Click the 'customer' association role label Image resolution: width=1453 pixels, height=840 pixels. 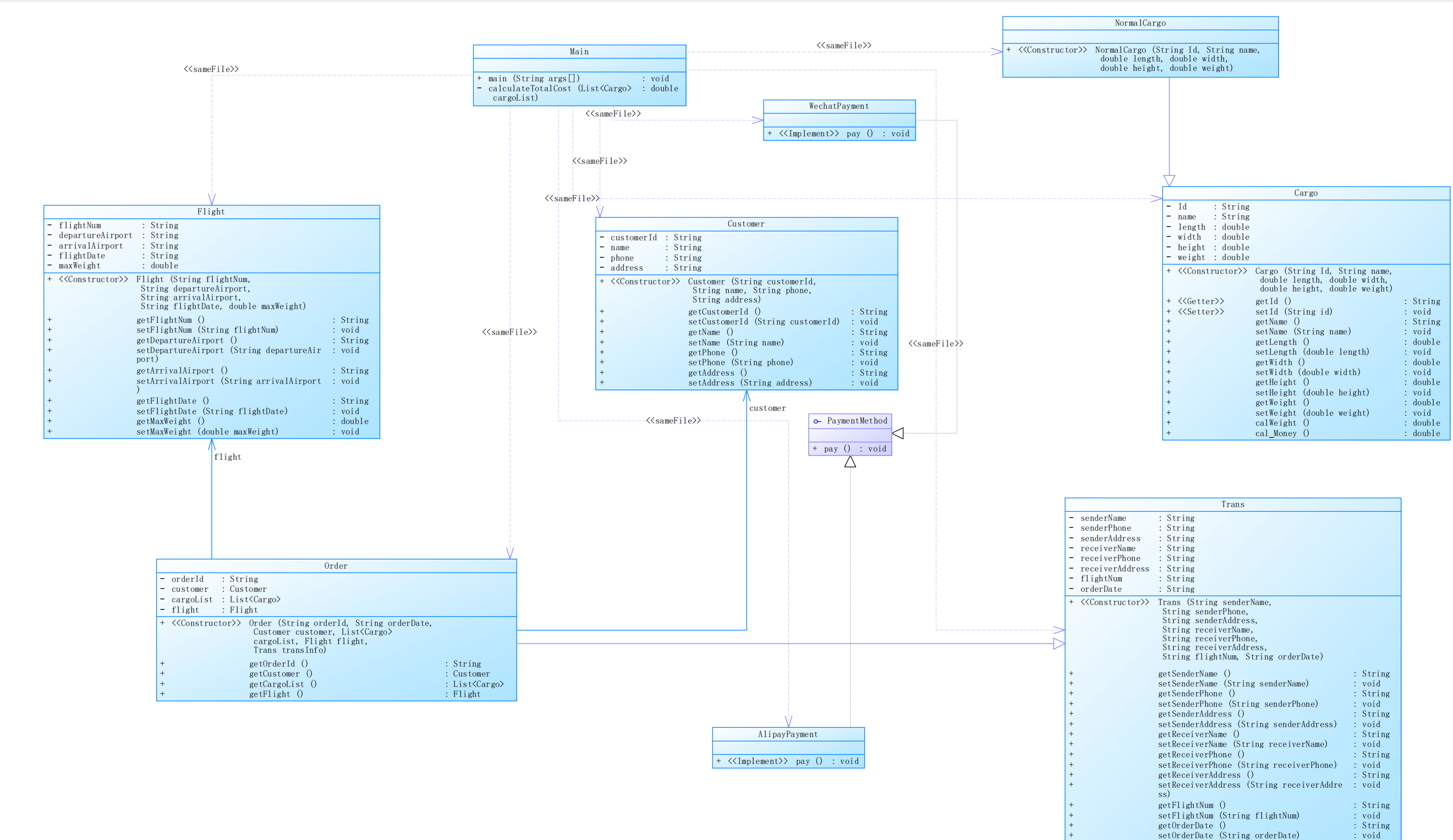[767, 408]
